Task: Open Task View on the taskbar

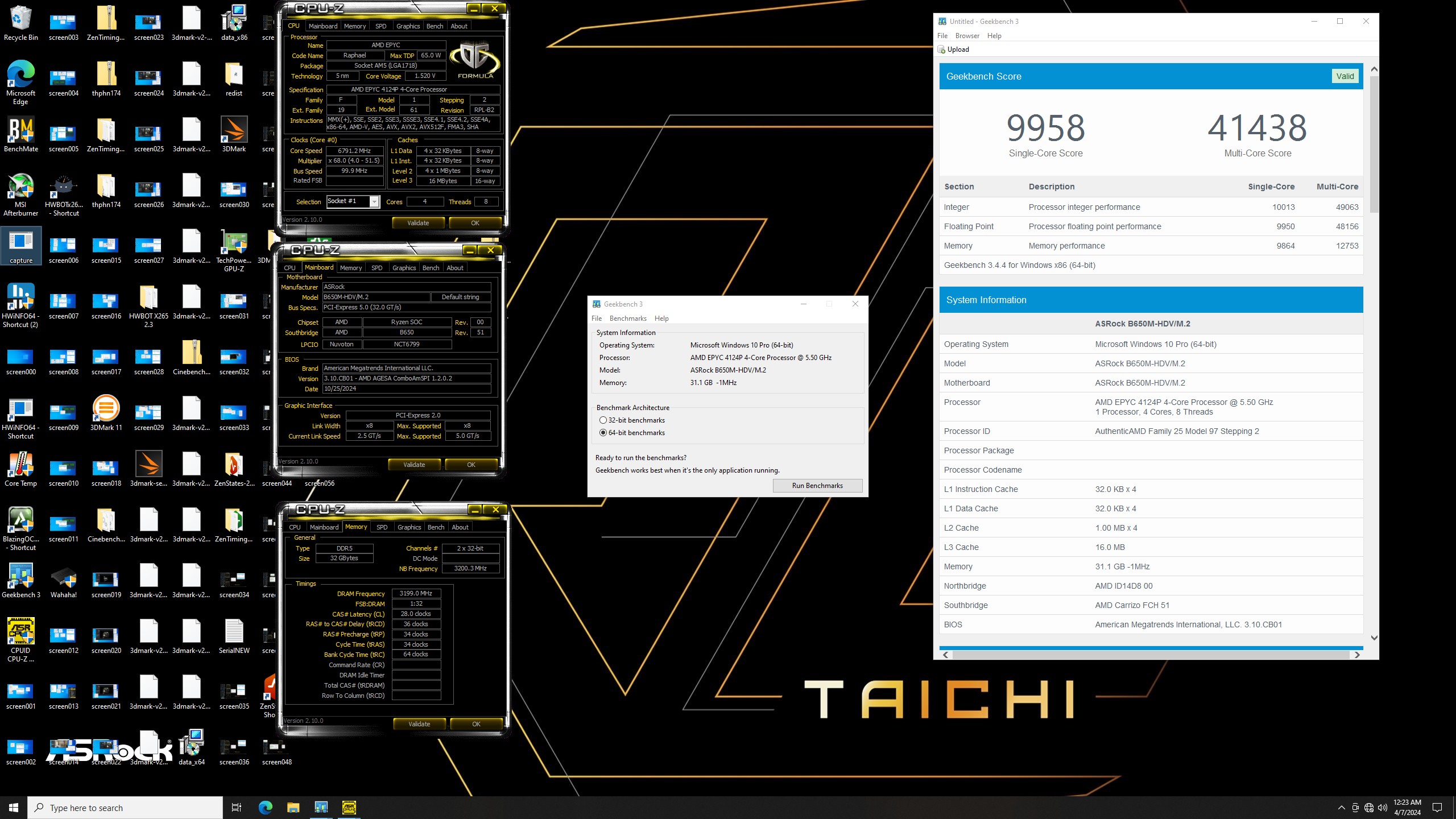Action: click(237, 808)
